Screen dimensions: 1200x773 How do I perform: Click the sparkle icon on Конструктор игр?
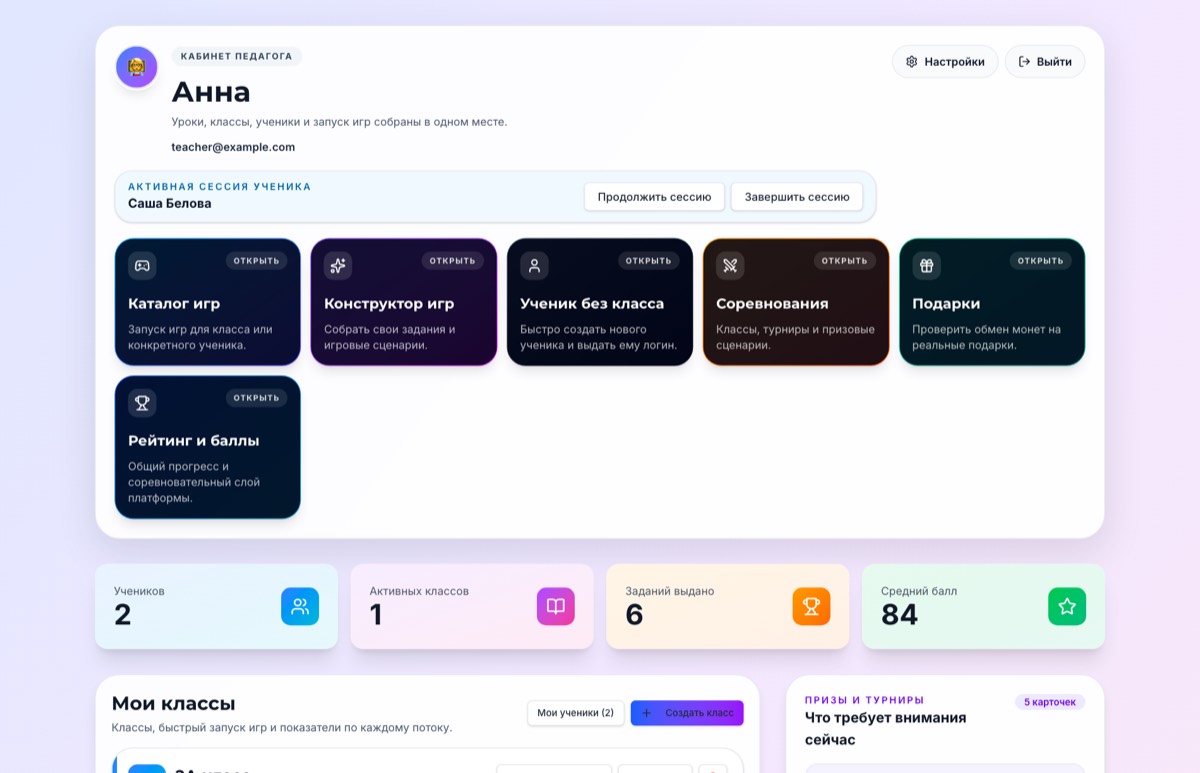tap(338, 265)
